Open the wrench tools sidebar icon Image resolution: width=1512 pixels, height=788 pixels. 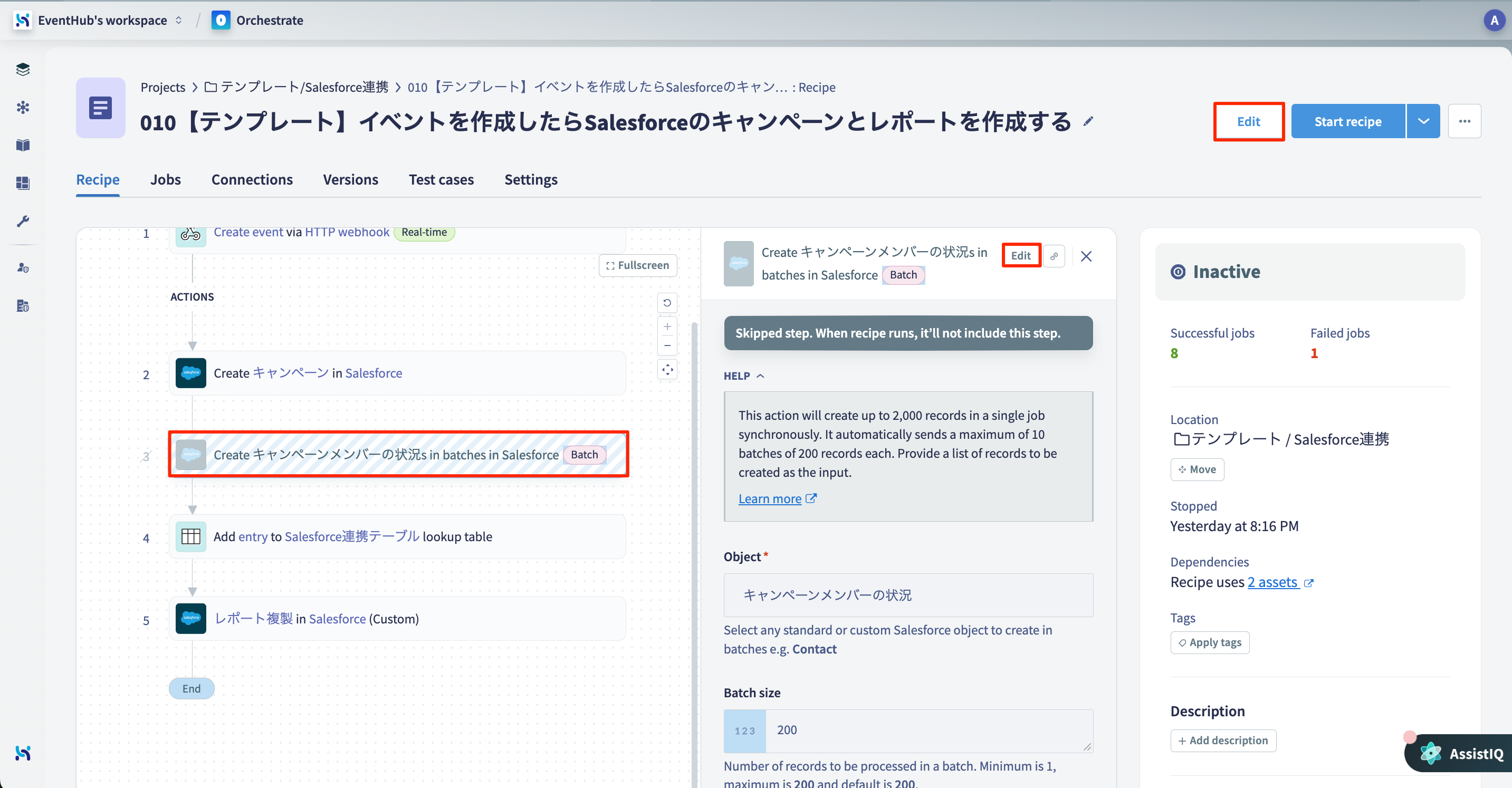pos(23,220)
